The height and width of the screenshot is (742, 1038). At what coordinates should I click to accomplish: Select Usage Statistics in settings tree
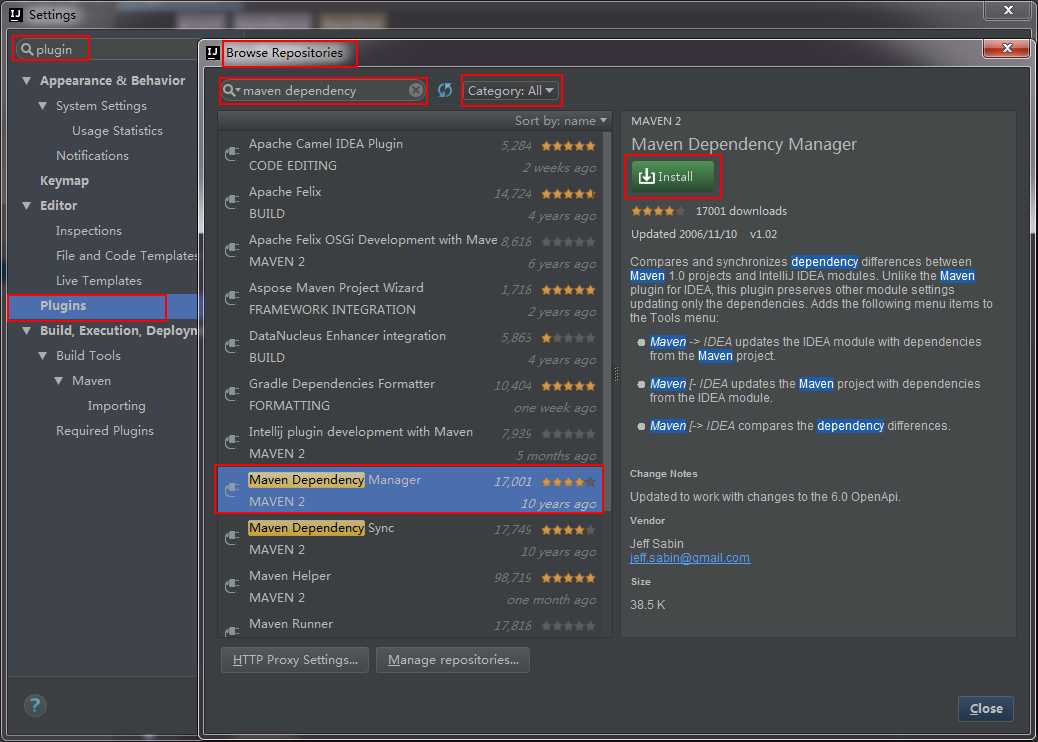[117, 131]
